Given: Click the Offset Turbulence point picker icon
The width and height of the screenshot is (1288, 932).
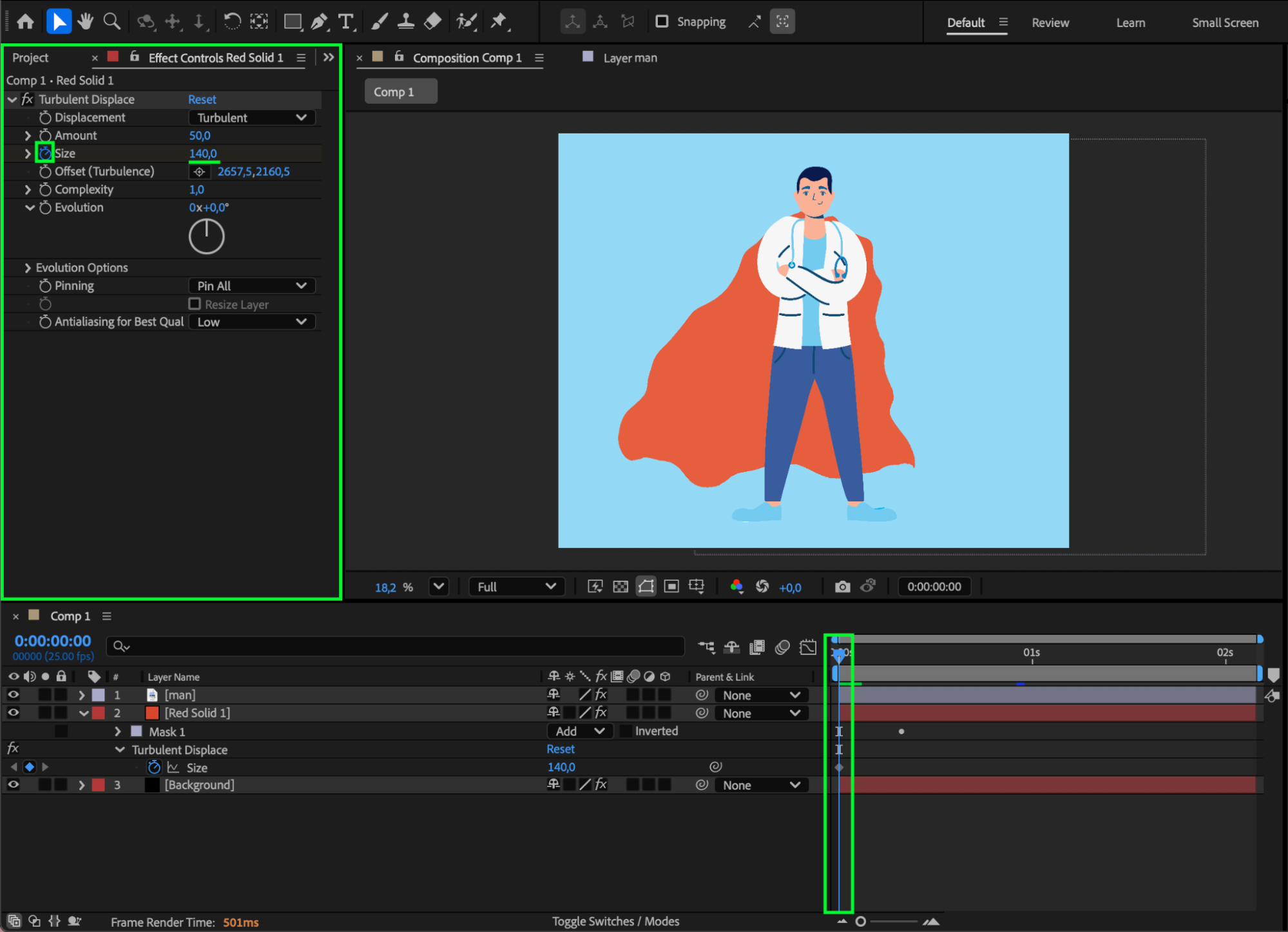Looking at the screenshot, I should (200, 172).
